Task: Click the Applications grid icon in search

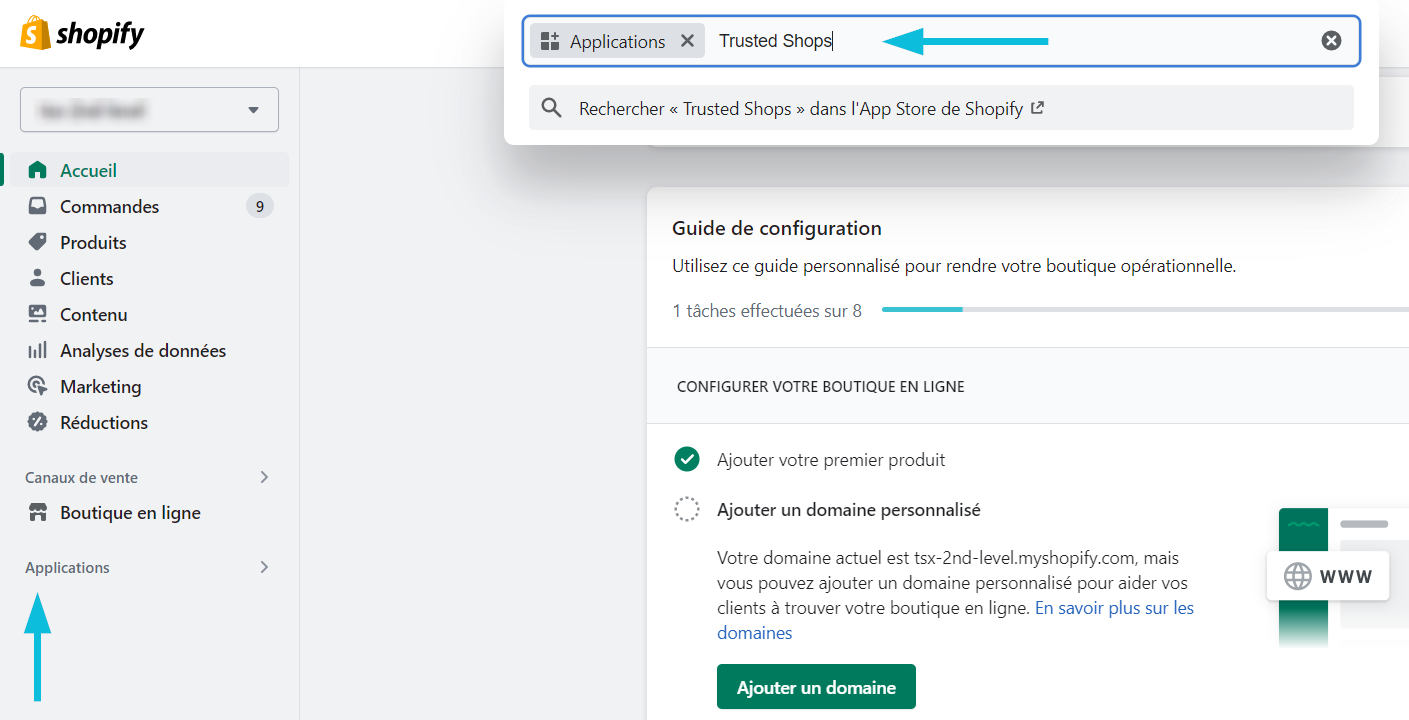Action: [549, 41]
